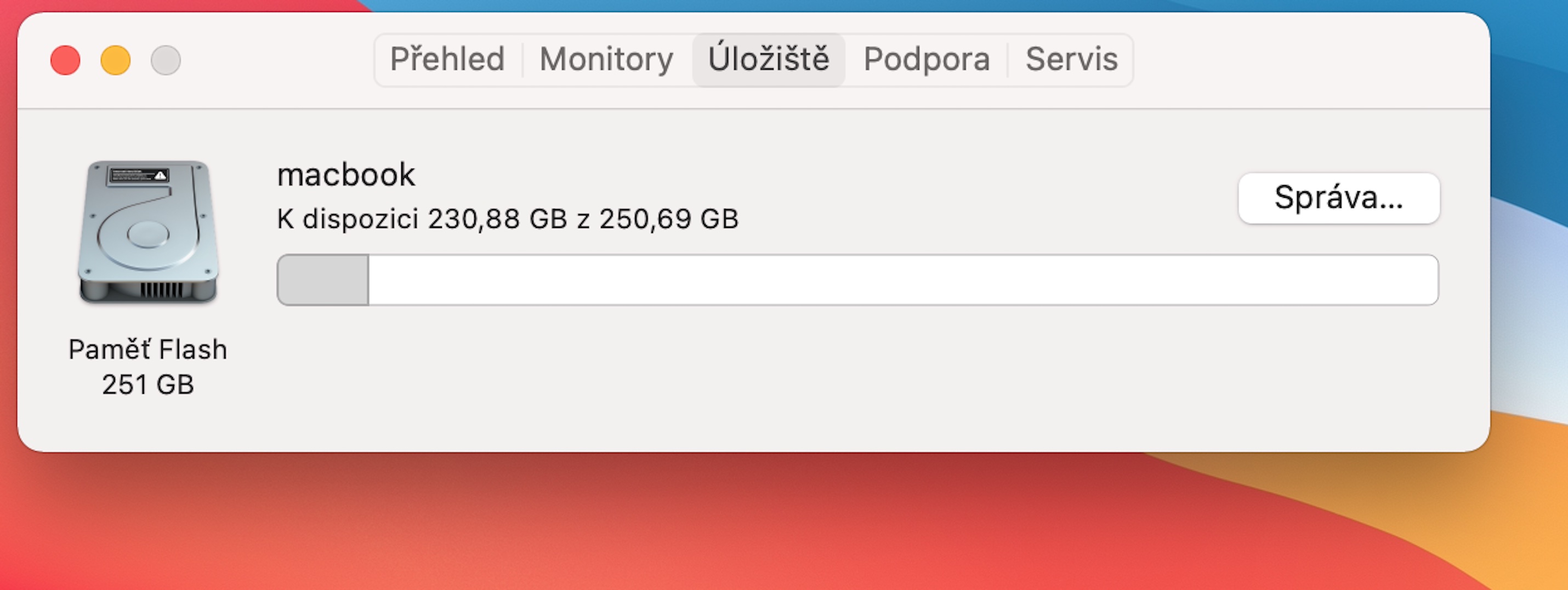Click the white free-space part of storage bar
The image size is (1568, 590).
tap(901, 280)
